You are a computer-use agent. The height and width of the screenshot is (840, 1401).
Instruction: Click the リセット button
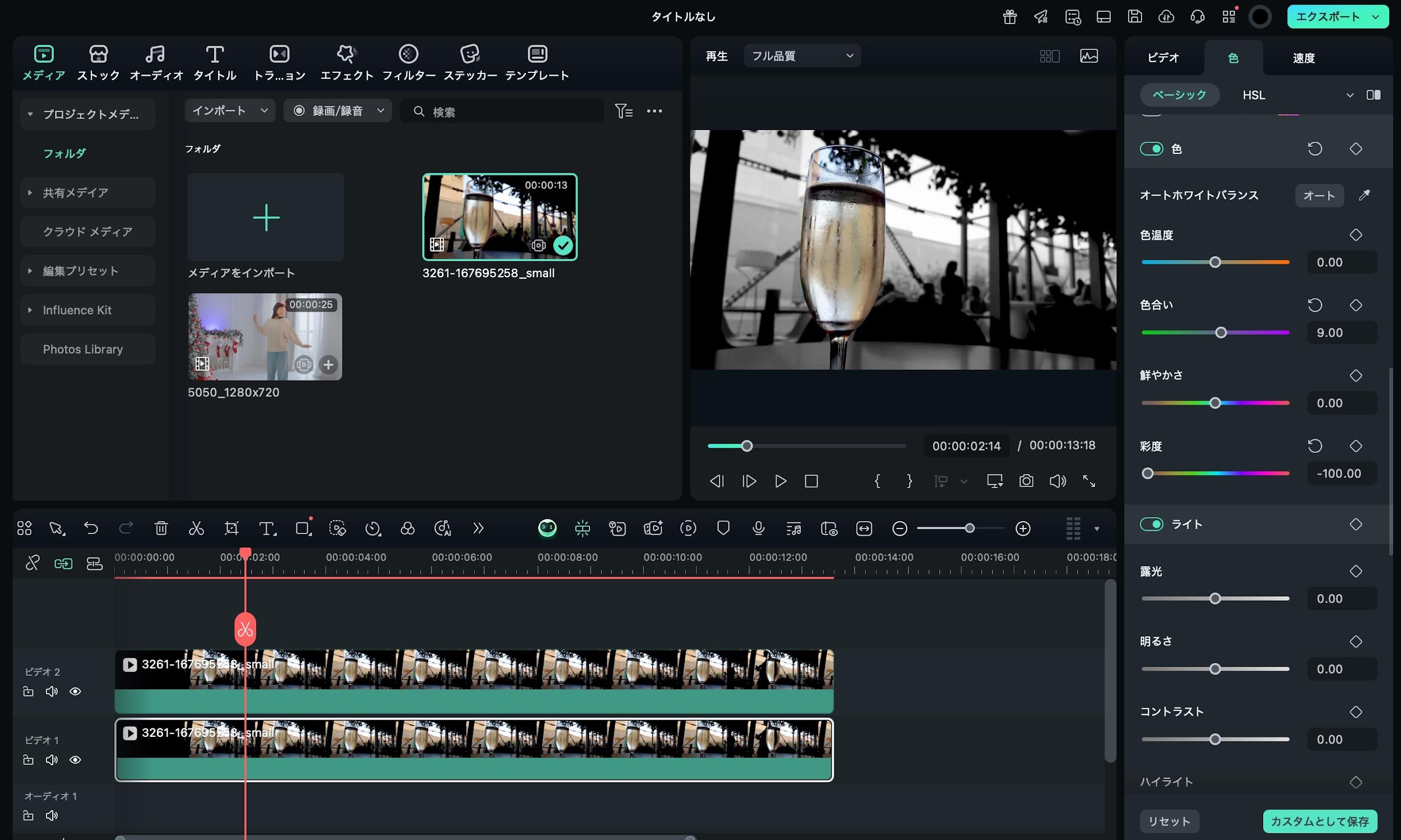tap(1169, 821)
